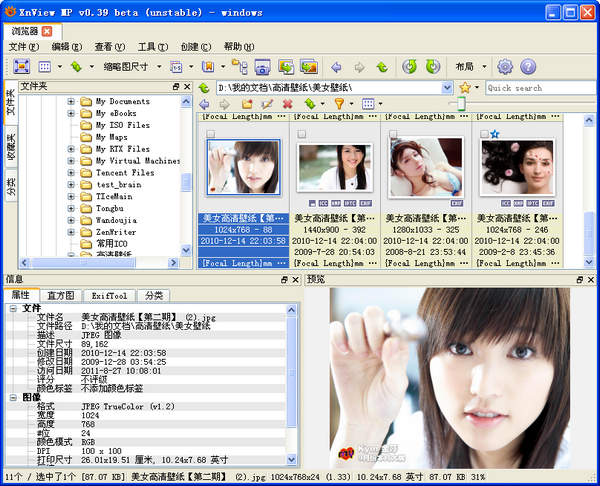The image size is (600, 486).
Task: Open the 缩略图尺寸 dropdown arrow
Action: (159, 67)
